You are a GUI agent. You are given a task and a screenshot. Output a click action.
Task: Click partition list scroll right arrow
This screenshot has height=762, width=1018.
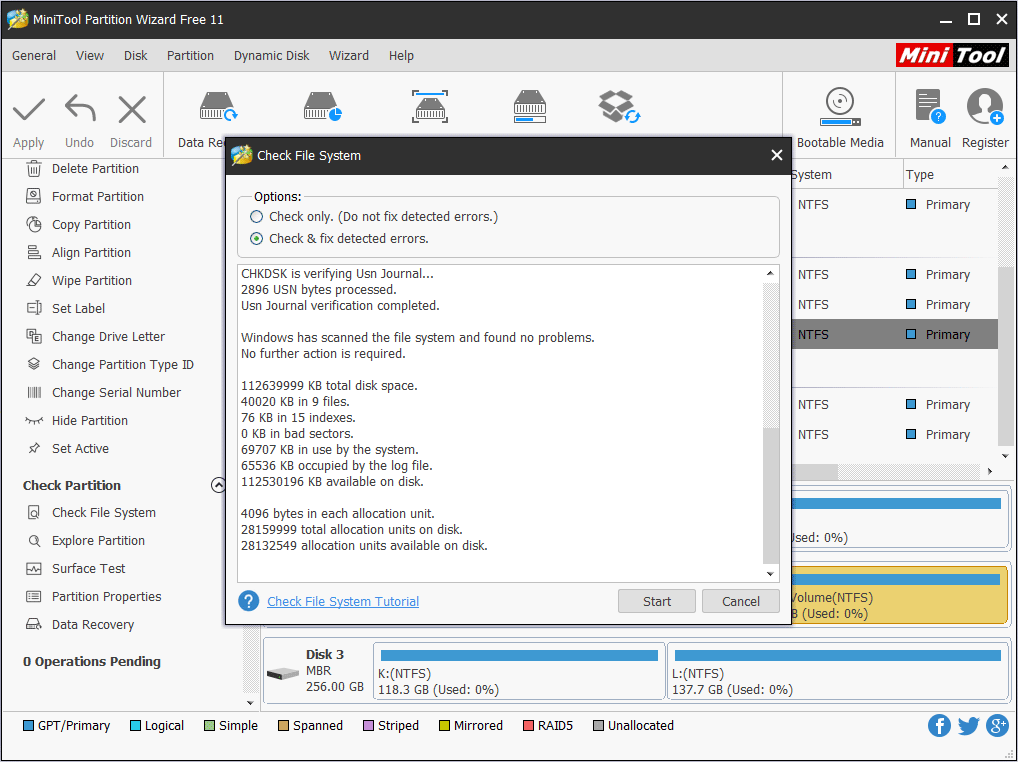[x=990, y=471]
